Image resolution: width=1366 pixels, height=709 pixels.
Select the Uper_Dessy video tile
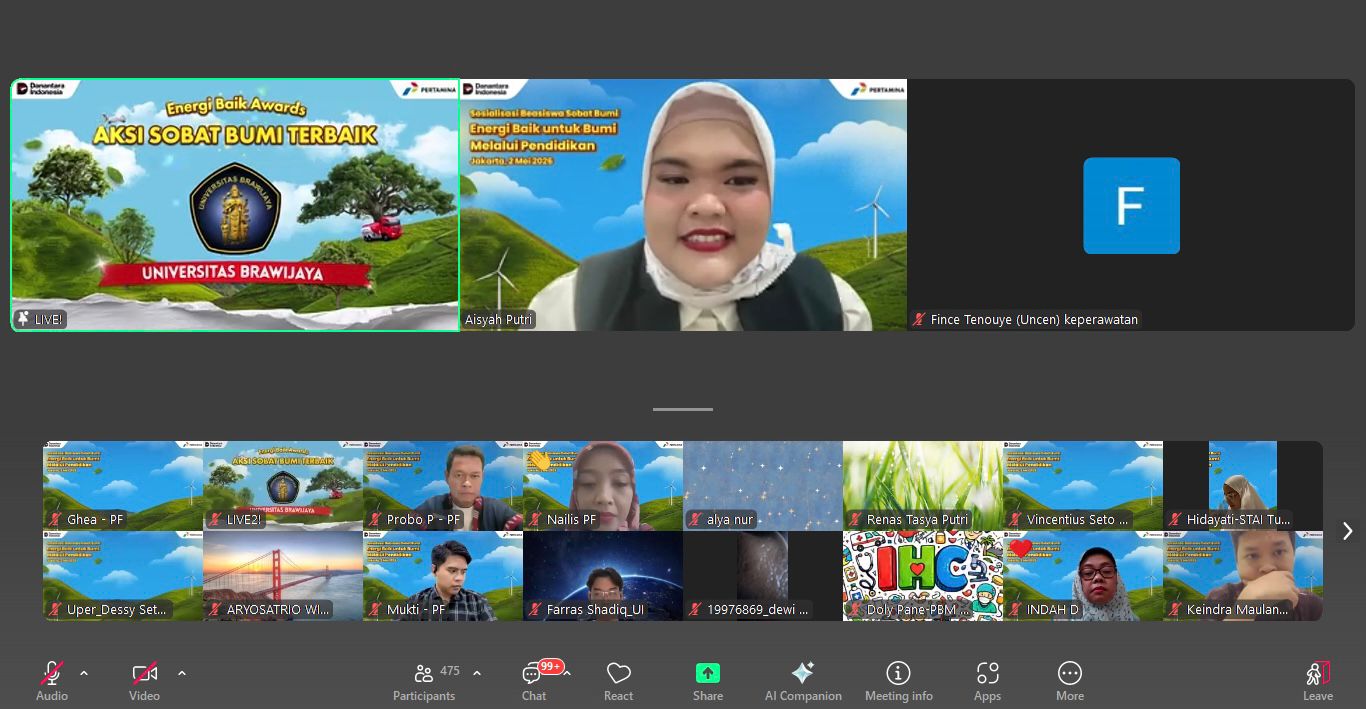pos(123,576)
